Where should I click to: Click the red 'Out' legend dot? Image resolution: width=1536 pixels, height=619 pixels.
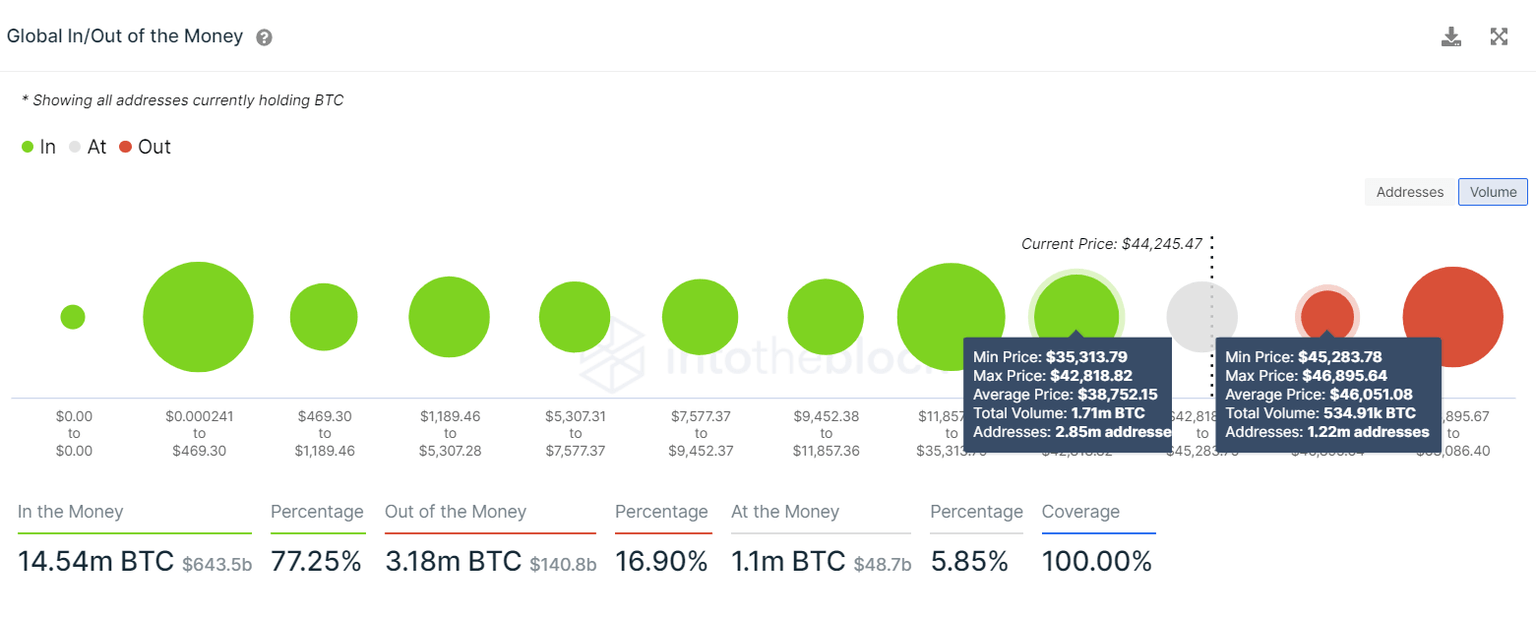[124, 146]
